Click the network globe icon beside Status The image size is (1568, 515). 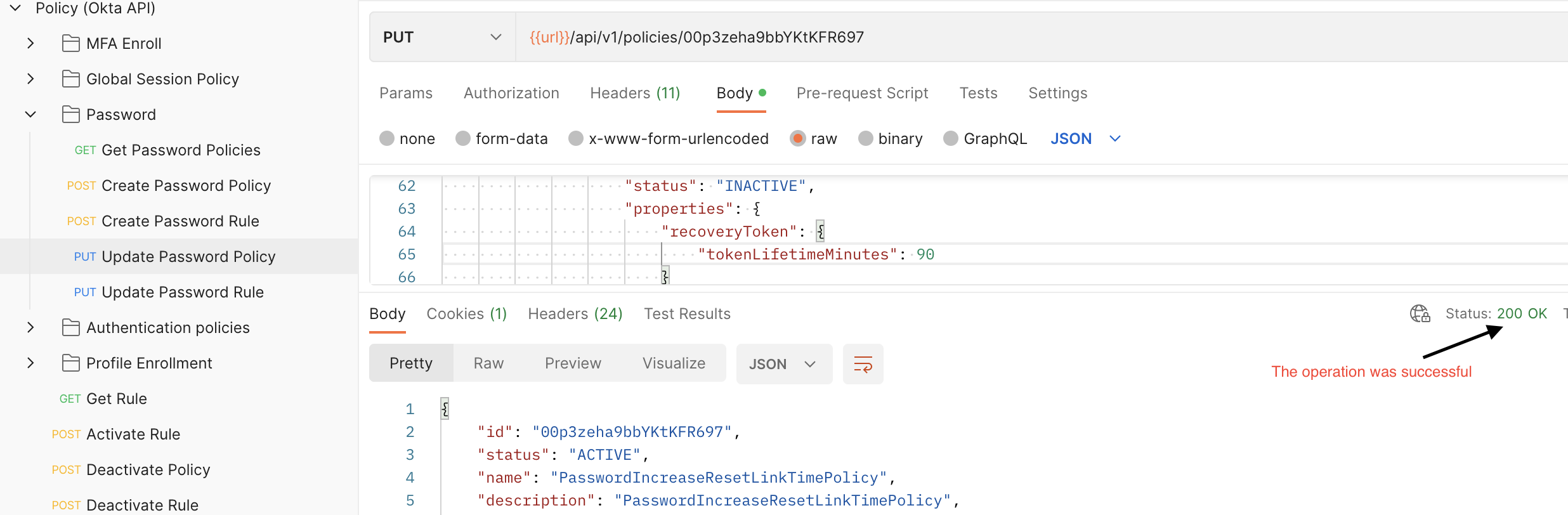[x=1420, y=313]
